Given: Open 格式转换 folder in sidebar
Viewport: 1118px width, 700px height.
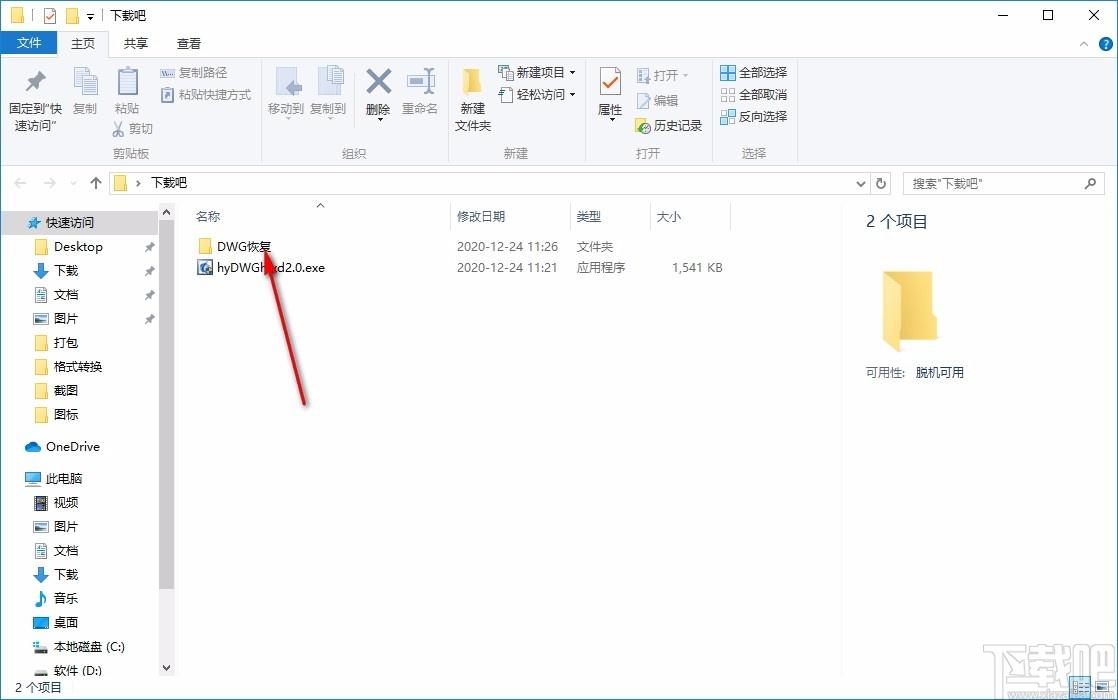Looking at the screenshot, I should 78,367.
